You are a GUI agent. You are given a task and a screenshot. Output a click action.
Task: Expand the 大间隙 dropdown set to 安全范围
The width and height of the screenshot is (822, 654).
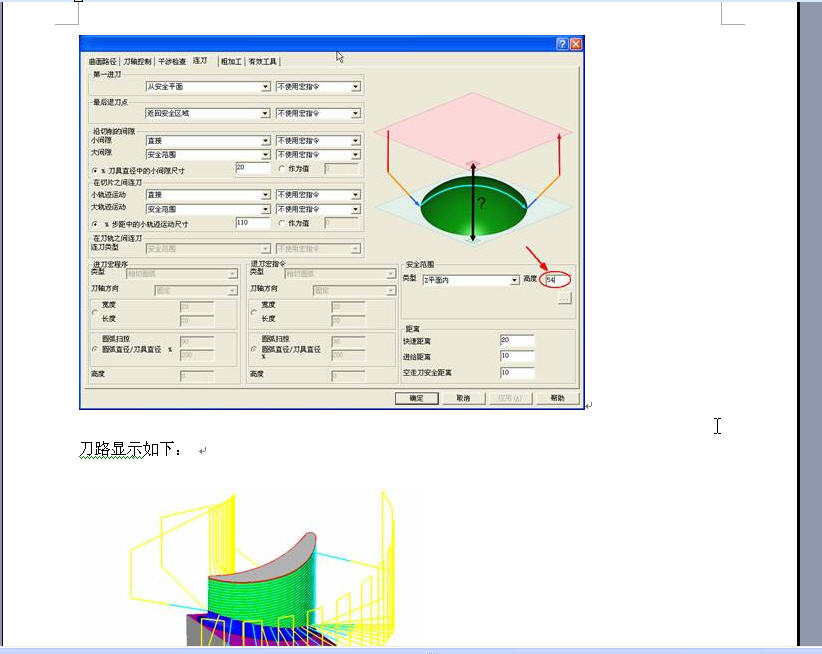tap(208, 155)
